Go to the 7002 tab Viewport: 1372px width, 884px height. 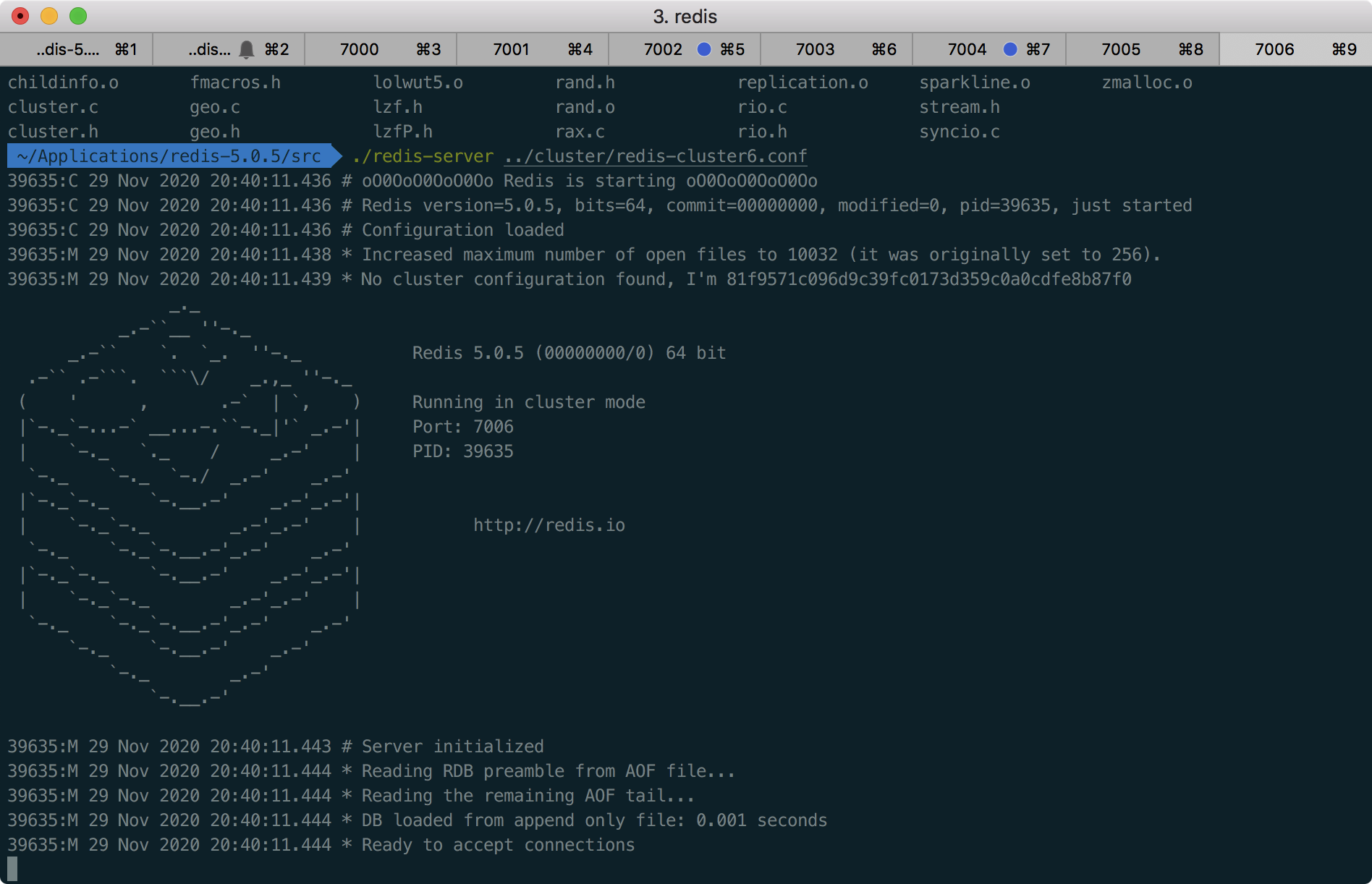[x=685, y=49]
